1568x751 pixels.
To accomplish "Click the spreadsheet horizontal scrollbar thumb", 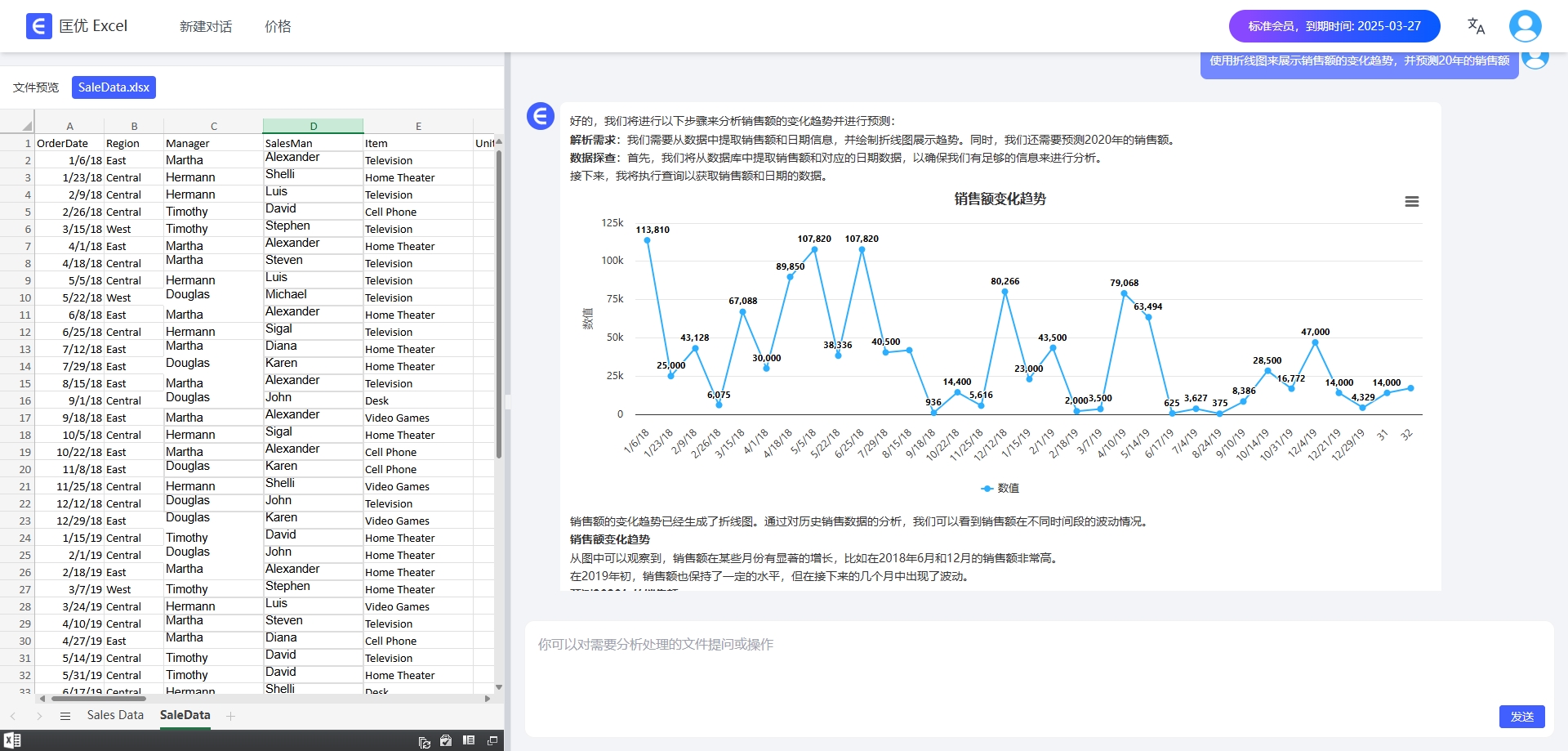I will (98, 699).
